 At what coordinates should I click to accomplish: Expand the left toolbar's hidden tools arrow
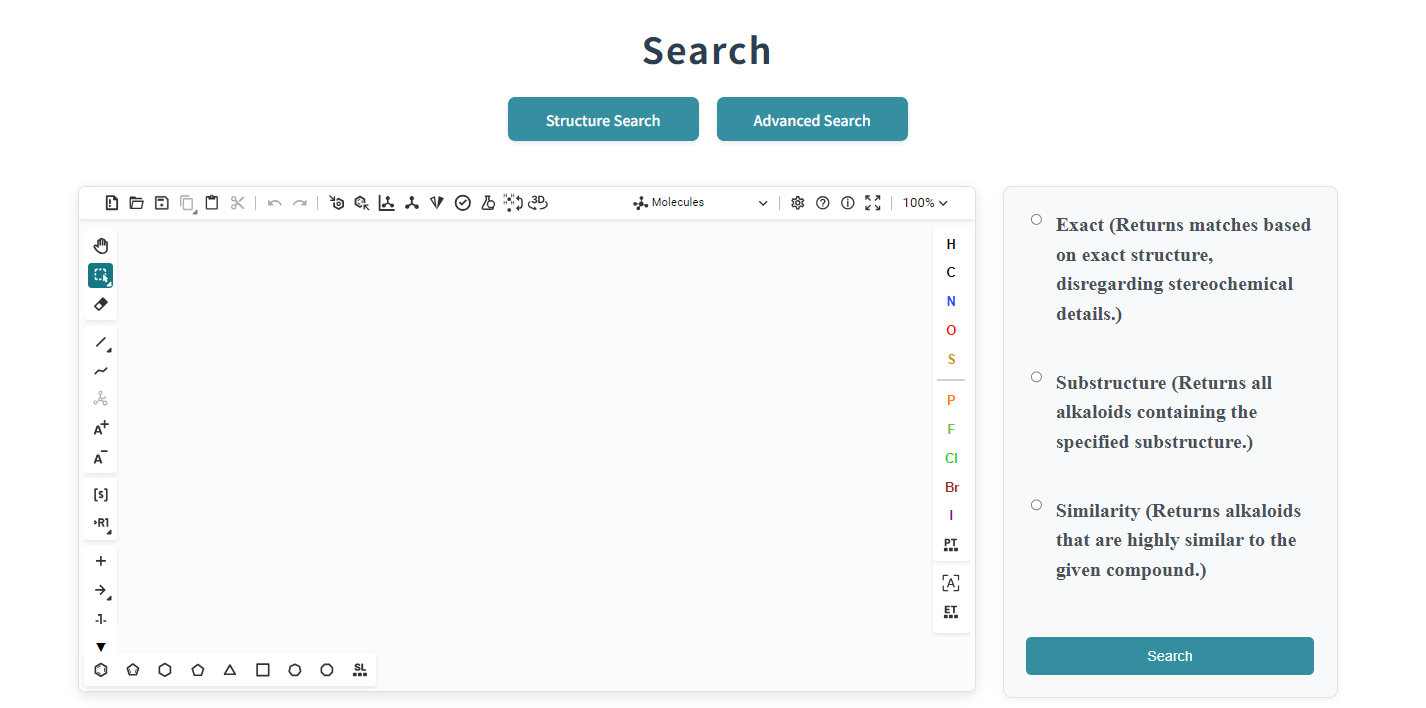101,647
